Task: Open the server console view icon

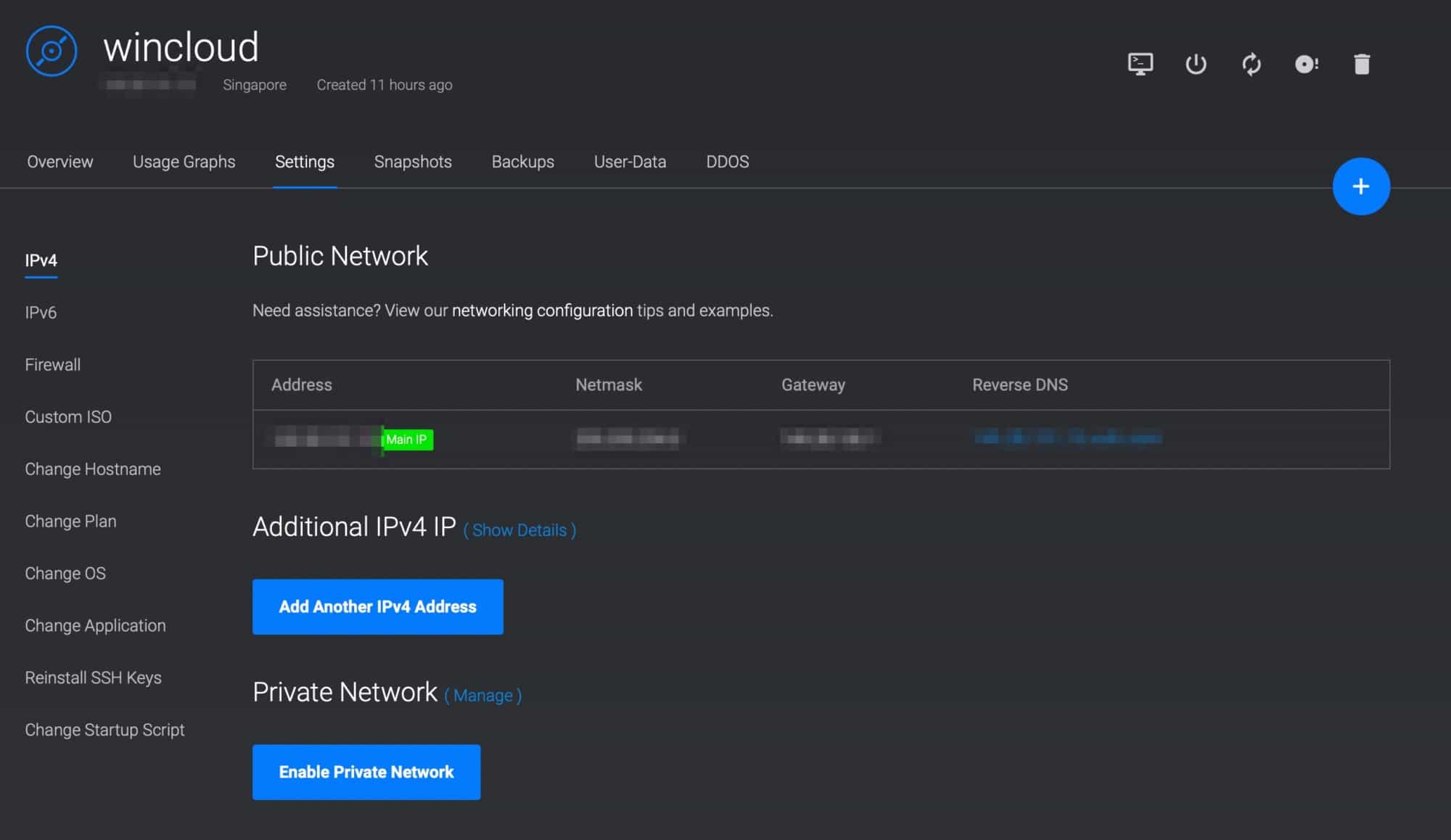Action: coord(1140,64)
